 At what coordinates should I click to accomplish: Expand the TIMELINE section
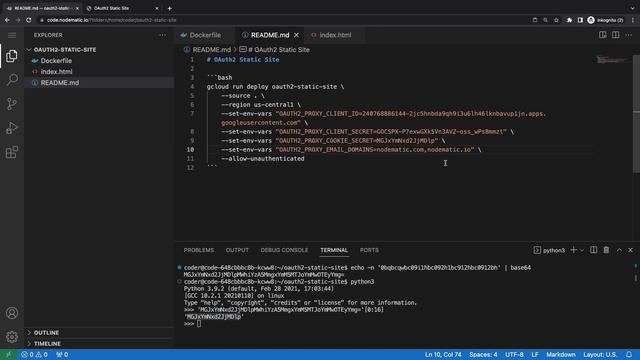tap(99, 344)
